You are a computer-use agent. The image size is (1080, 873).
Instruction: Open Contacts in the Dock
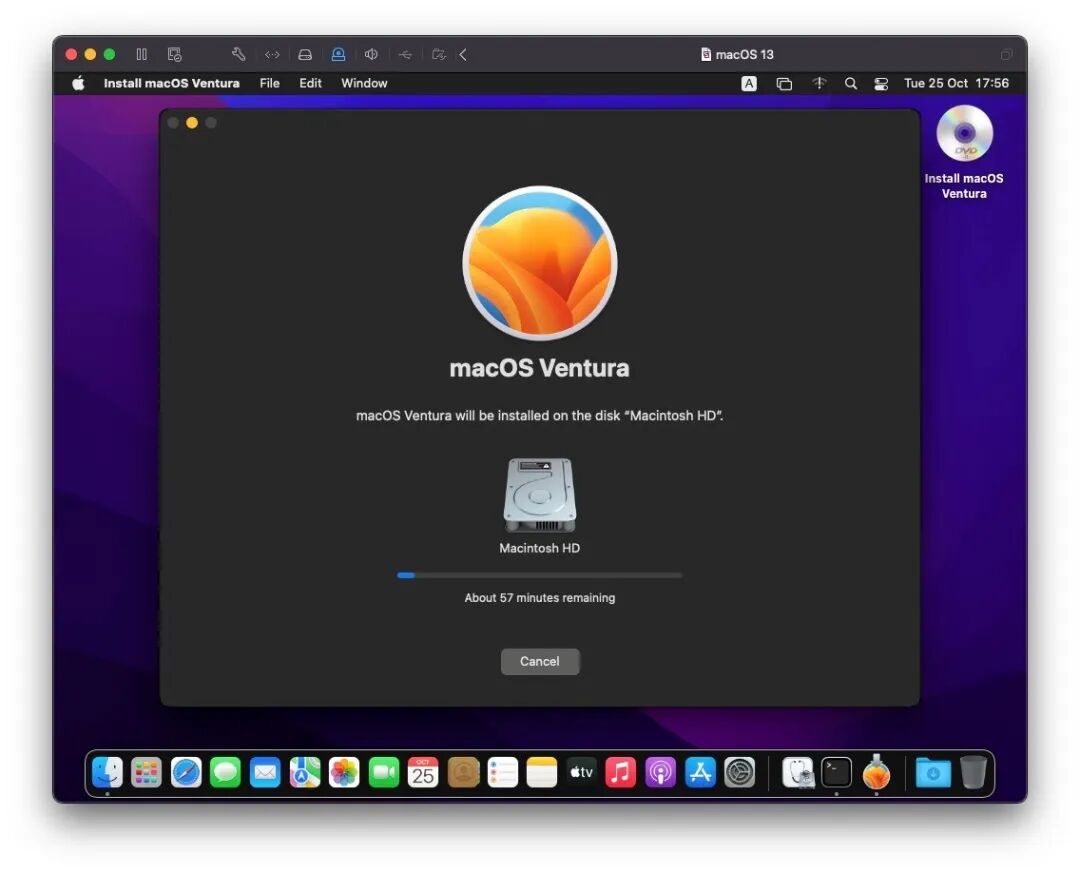tap(463, 772)
